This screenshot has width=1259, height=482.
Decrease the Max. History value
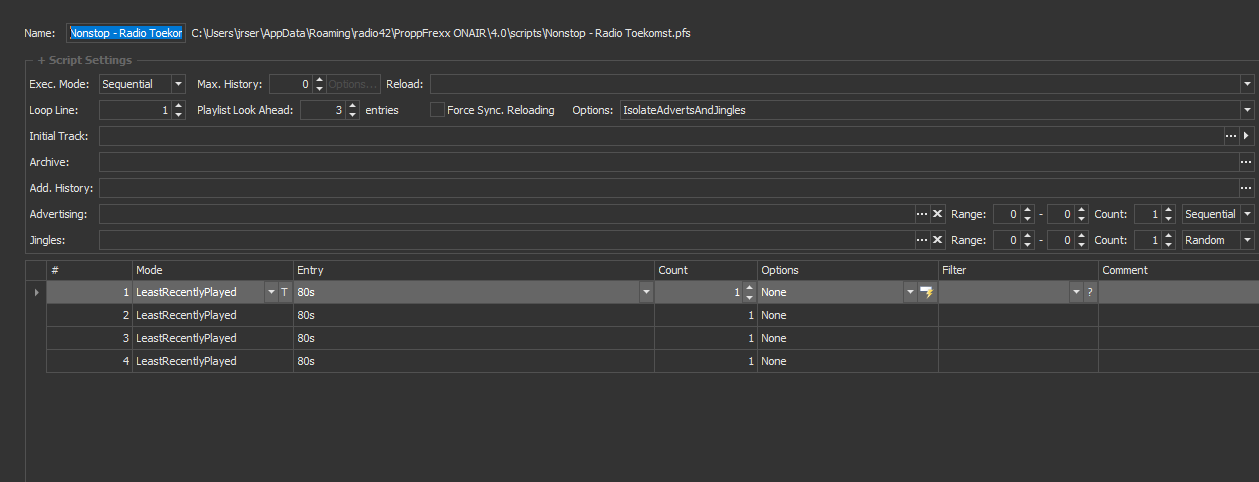pyautogui.click(x=320, y=89)
